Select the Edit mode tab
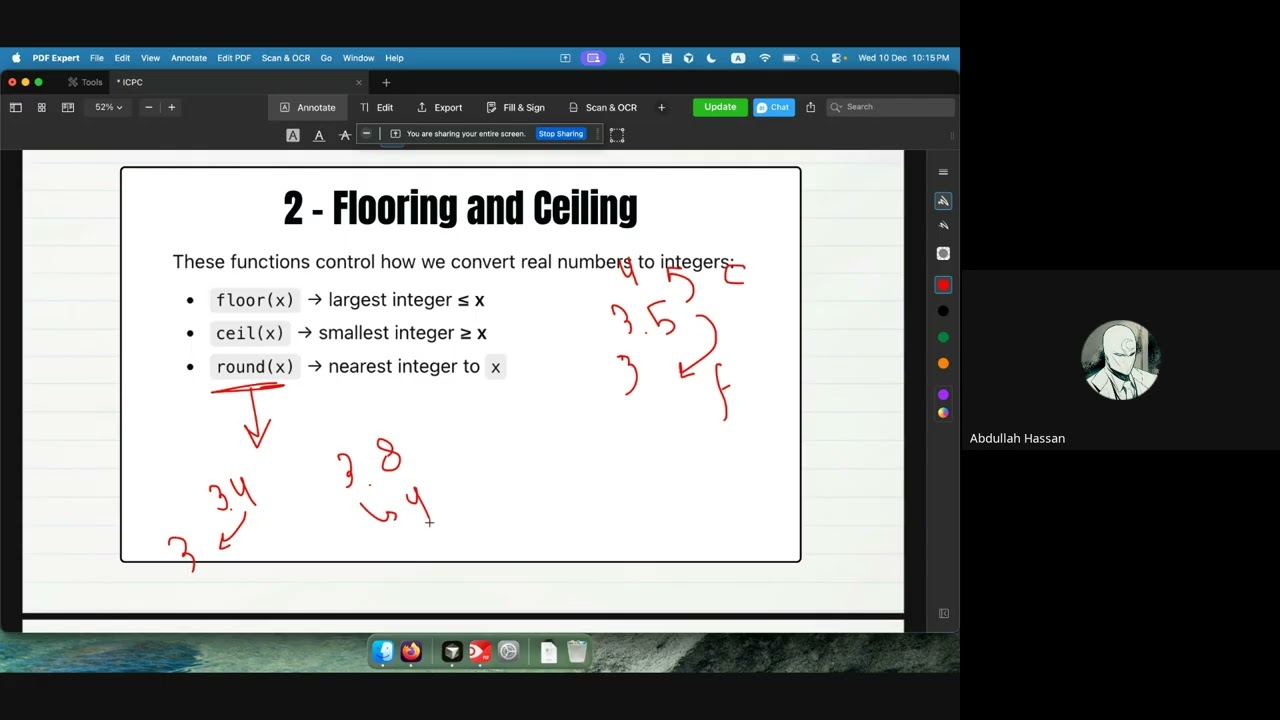1280x720 pixels. tap(376, 107)
